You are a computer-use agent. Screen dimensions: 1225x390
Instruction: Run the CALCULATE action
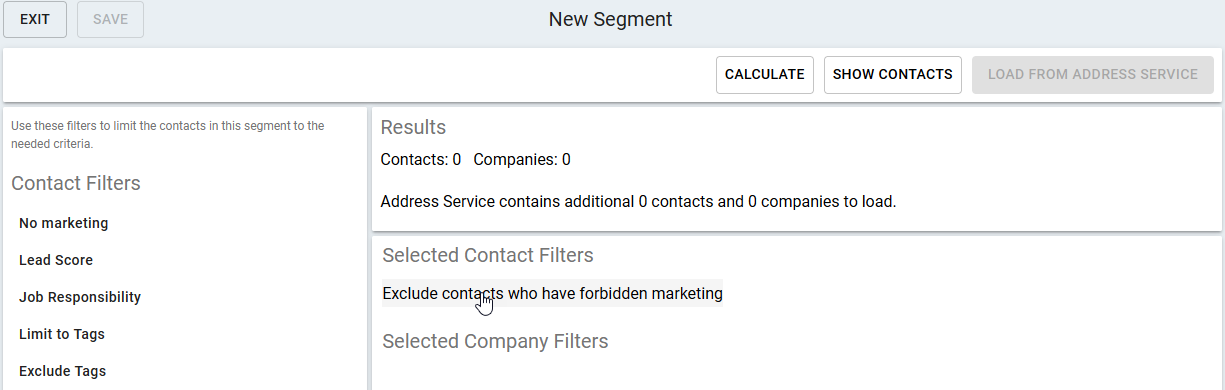click(765, 75)
